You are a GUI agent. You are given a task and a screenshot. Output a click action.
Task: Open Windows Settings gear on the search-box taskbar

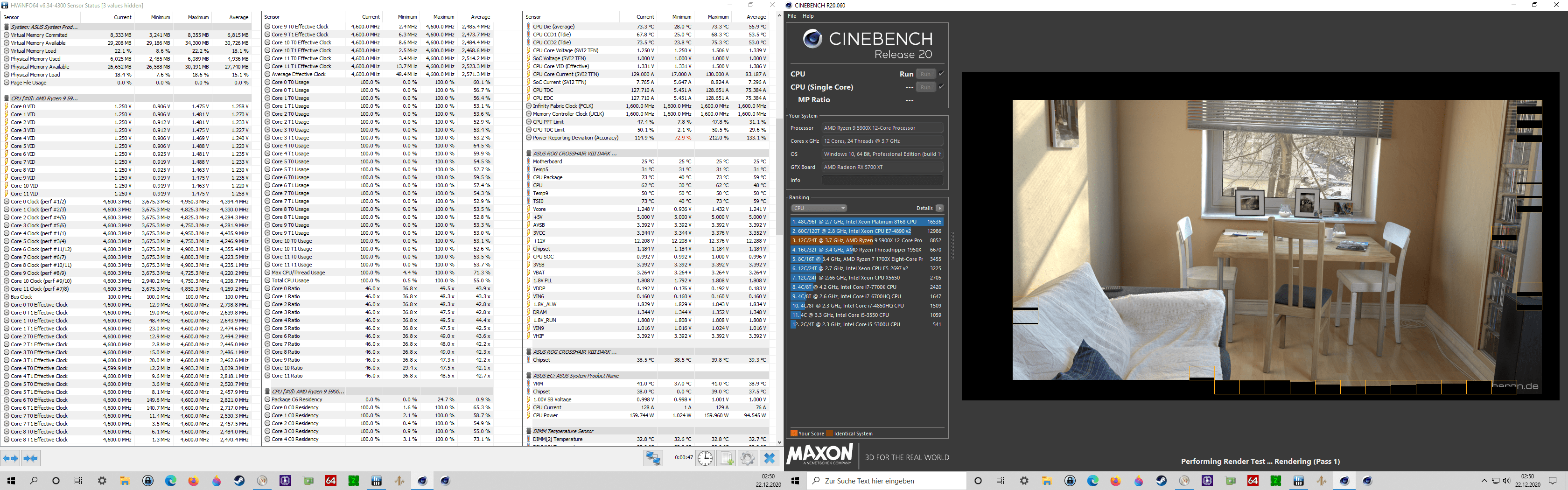tap(1024, 481)
